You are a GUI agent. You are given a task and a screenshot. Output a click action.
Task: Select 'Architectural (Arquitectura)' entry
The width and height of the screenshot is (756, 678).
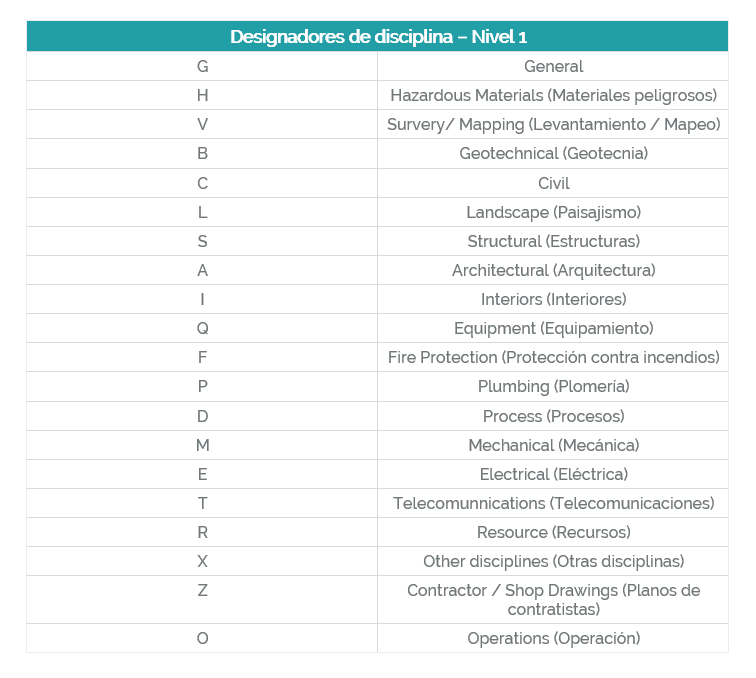(x=553, y=270)
